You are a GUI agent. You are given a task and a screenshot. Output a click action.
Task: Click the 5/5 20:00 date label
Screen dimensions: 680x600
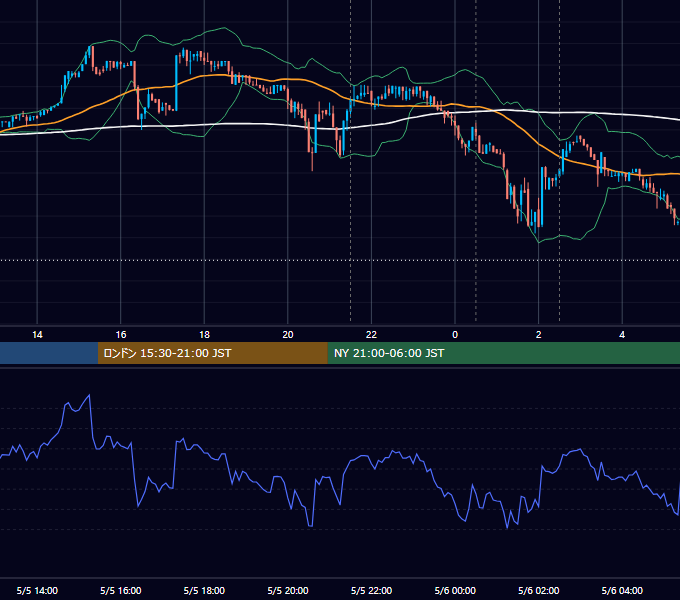tap(288, 590)
